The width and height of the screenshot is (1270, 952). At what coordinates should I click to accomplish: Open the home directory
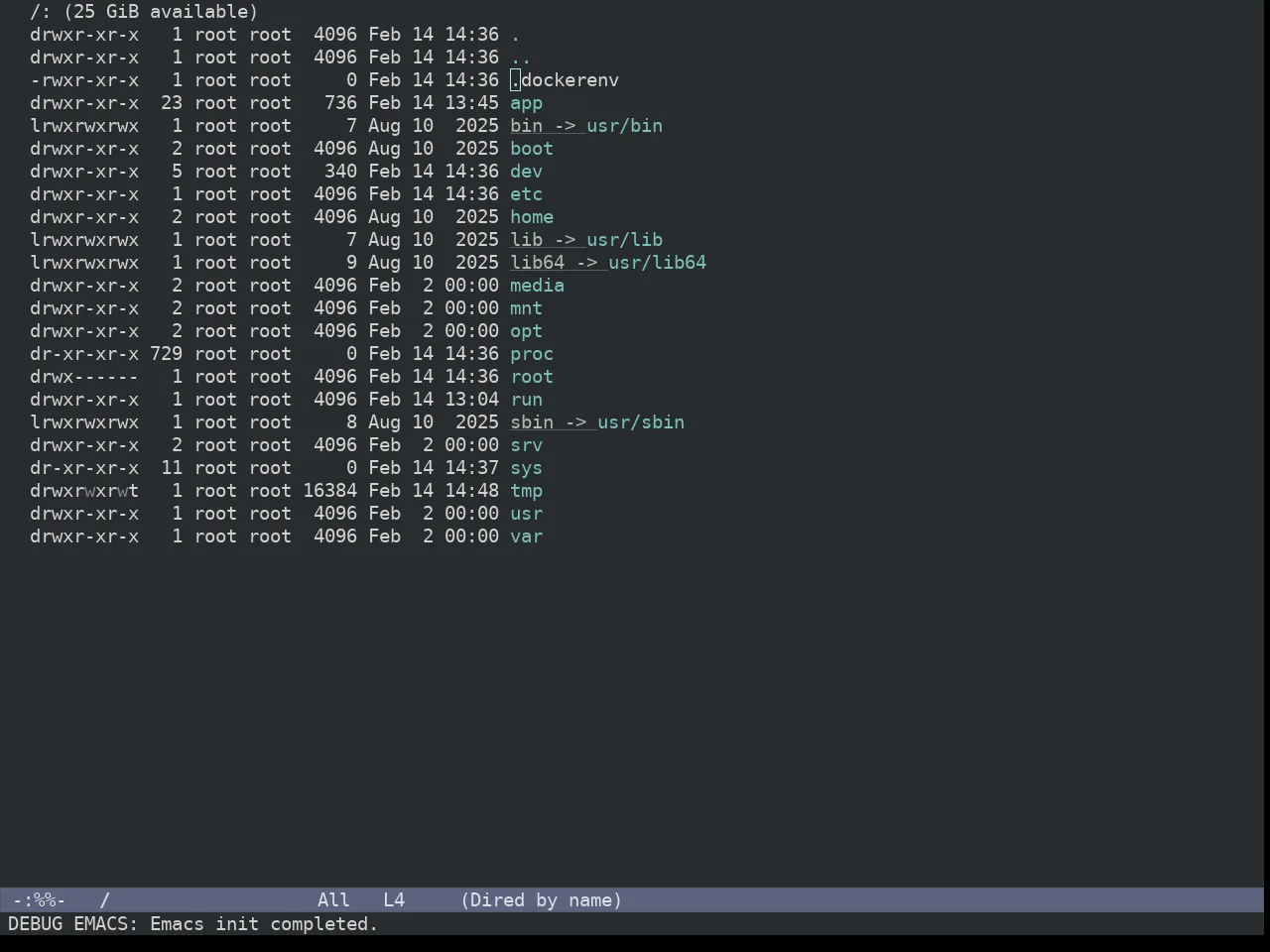click(532, 217)
